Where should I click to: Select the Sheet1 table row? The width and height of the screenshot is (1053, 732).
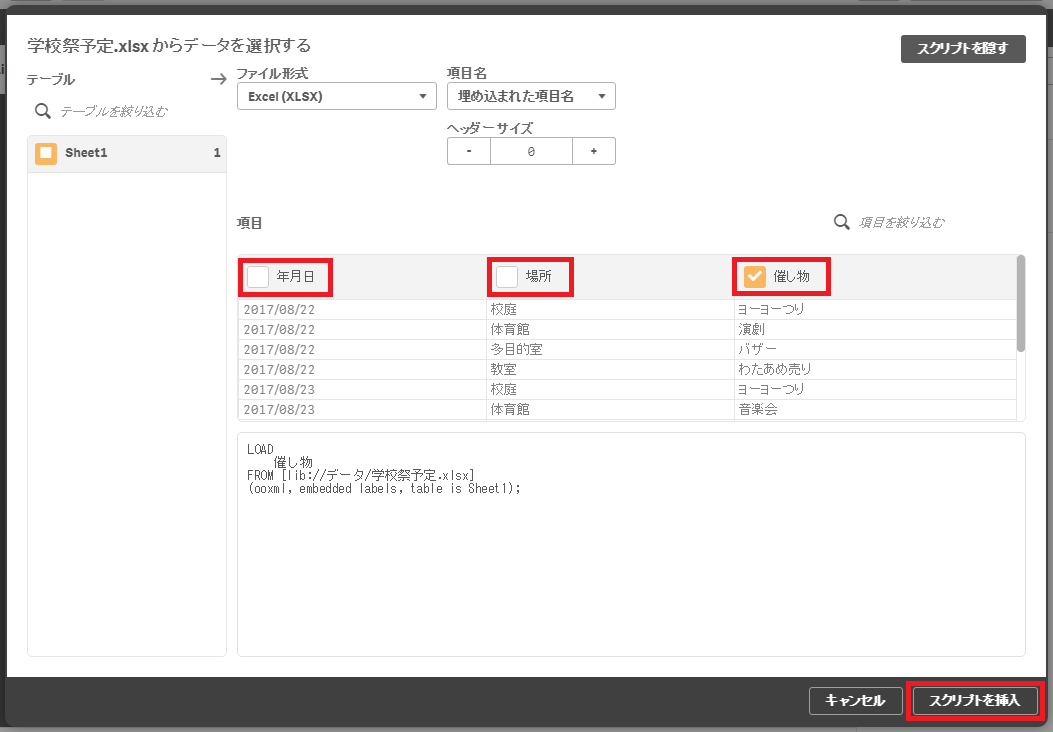(x=127, y=153)
